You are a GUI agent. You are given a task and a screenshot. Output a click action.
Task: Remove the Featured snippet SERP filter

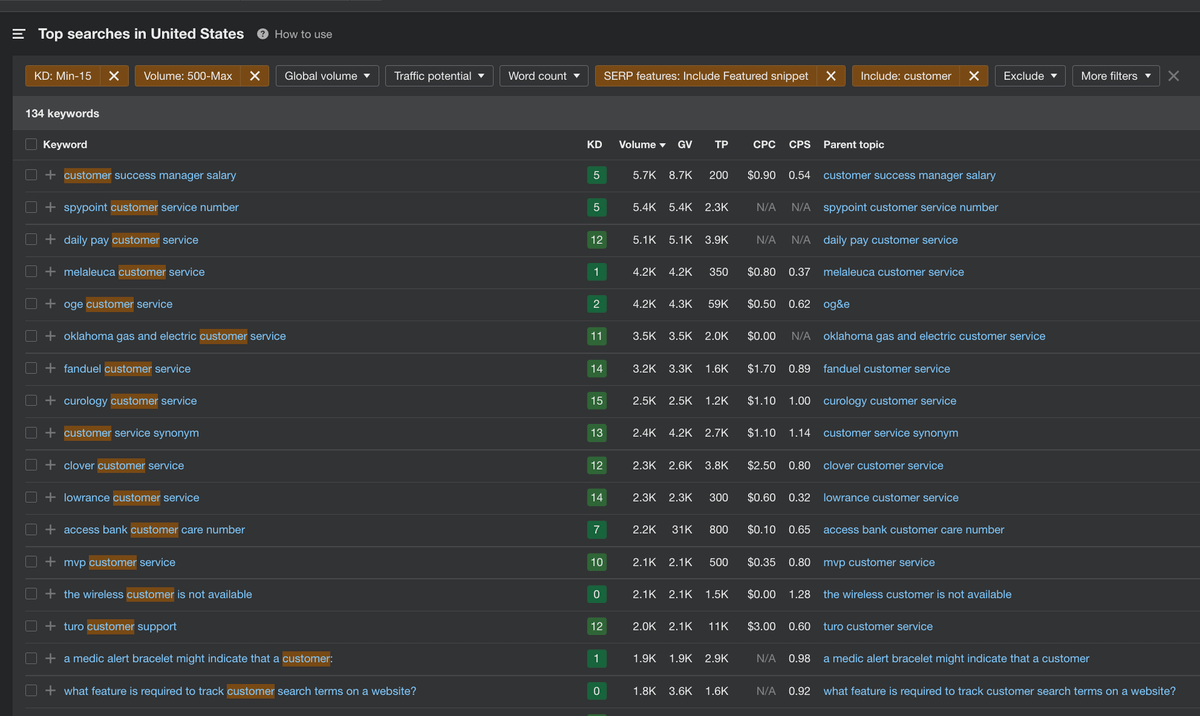pyautogui.click(x=830, y=76)
